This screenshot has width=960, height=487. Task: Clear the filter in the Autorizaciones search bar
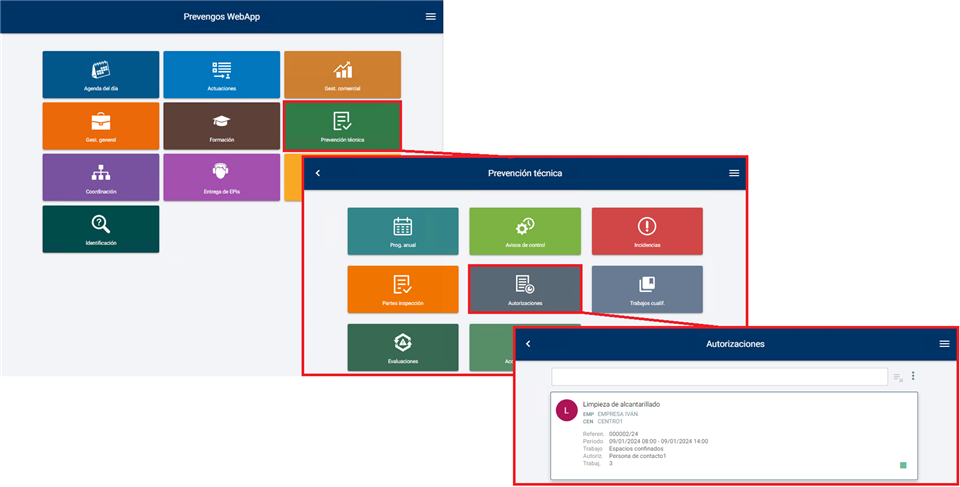coord(898,377)
